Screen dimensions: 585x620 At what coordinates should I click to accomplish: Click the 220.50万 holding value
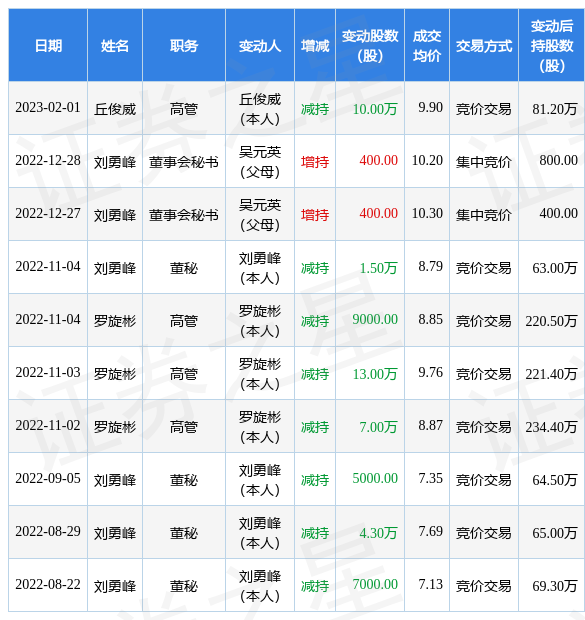click(x=551, y=321)
